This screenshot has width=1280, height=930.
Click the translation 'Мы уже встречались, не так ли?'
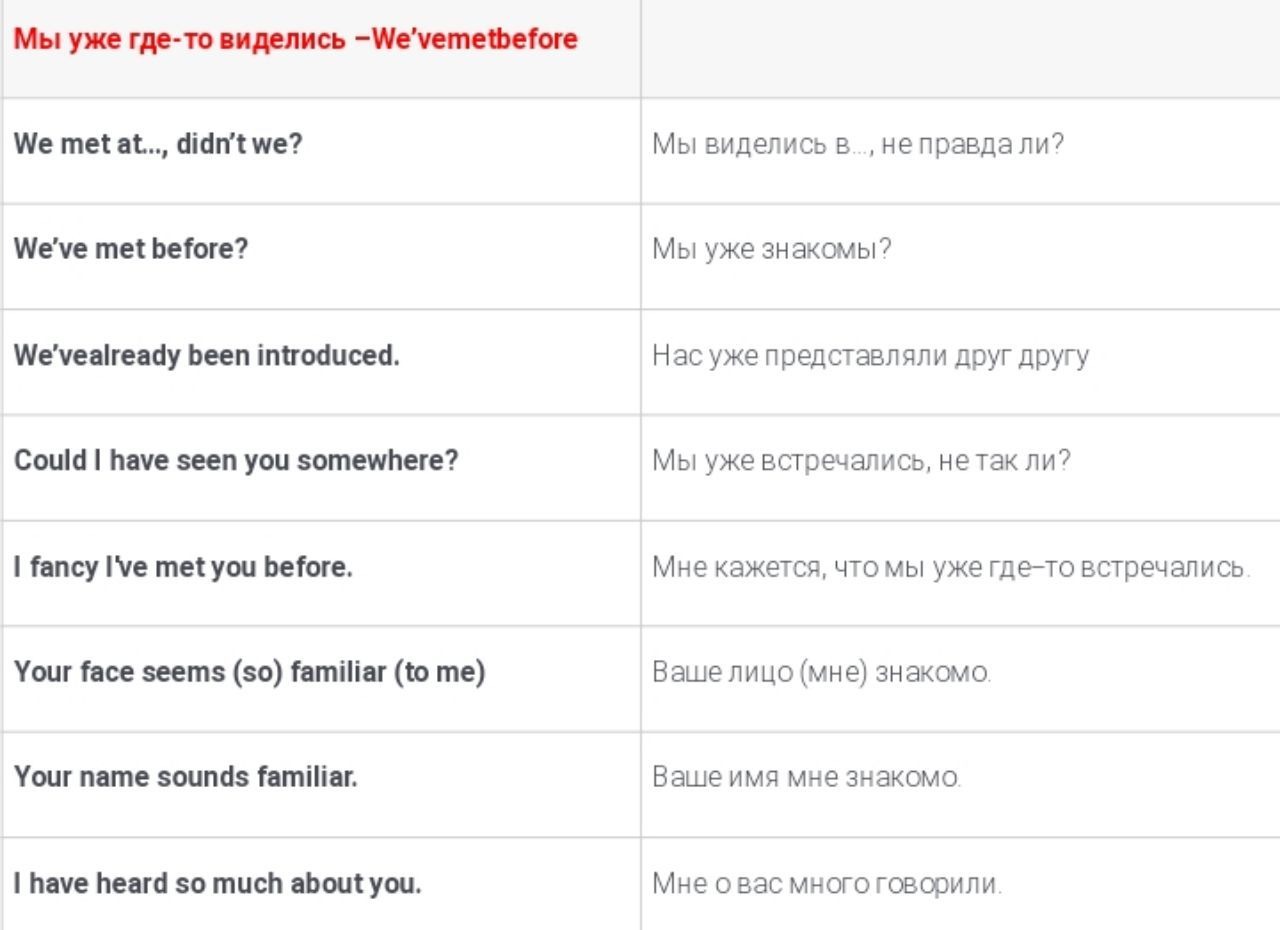861,463
